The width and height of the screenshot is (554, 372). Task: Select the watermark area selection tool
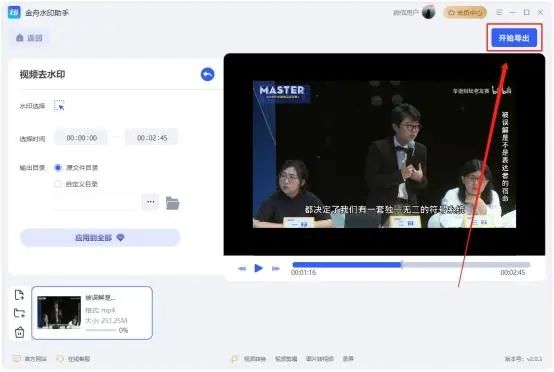tap(59, 106)
